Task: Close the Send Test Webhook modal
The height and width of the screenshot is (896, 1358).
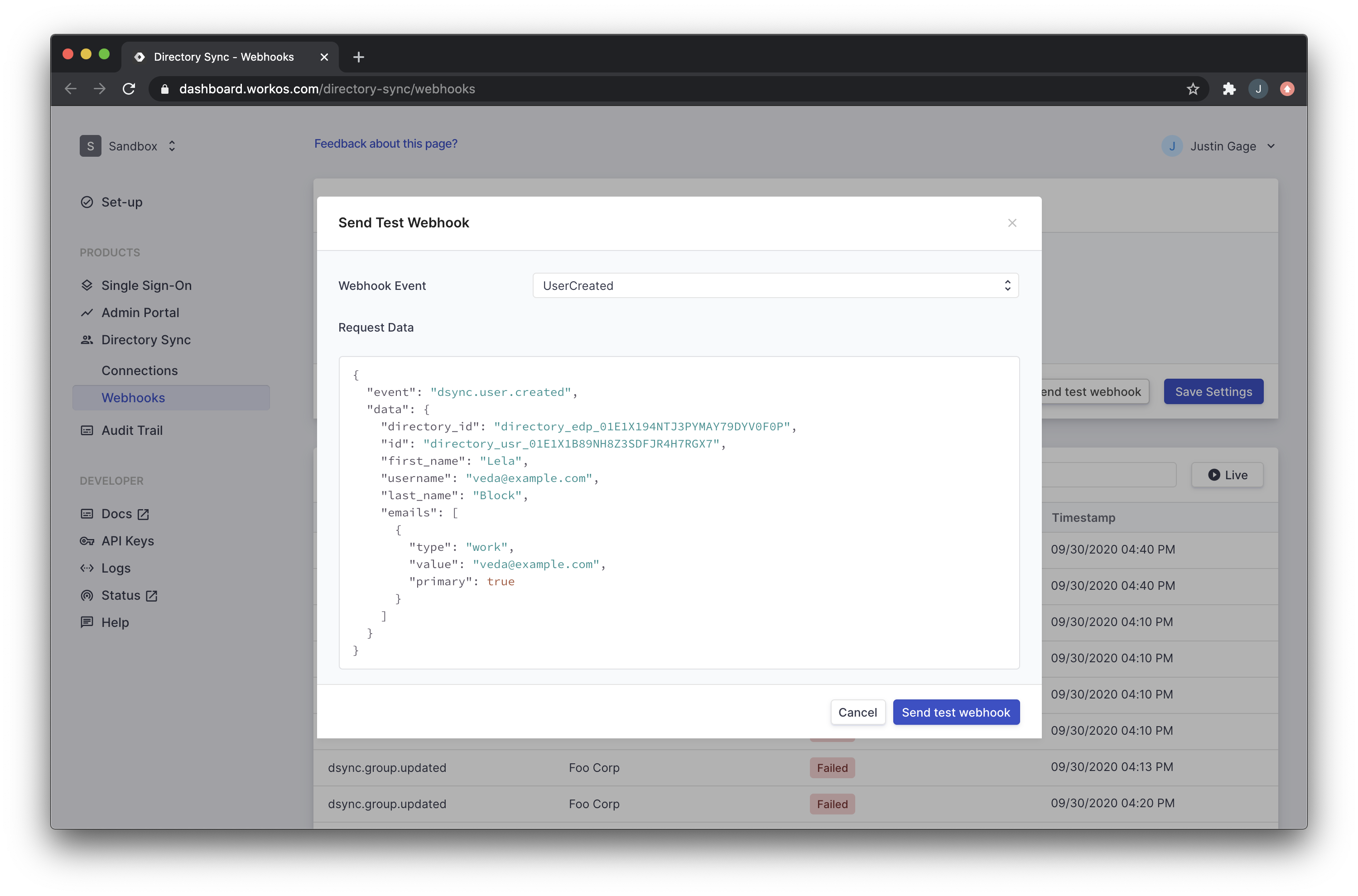Action: 1012,223
